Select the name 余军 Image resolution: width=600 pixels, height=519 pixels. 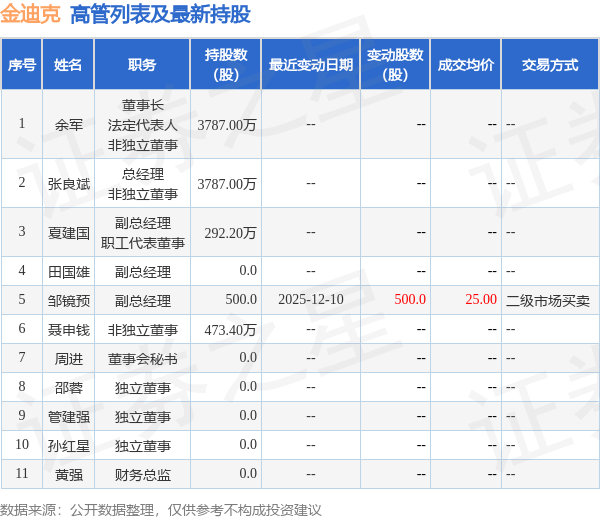point(69,125)
